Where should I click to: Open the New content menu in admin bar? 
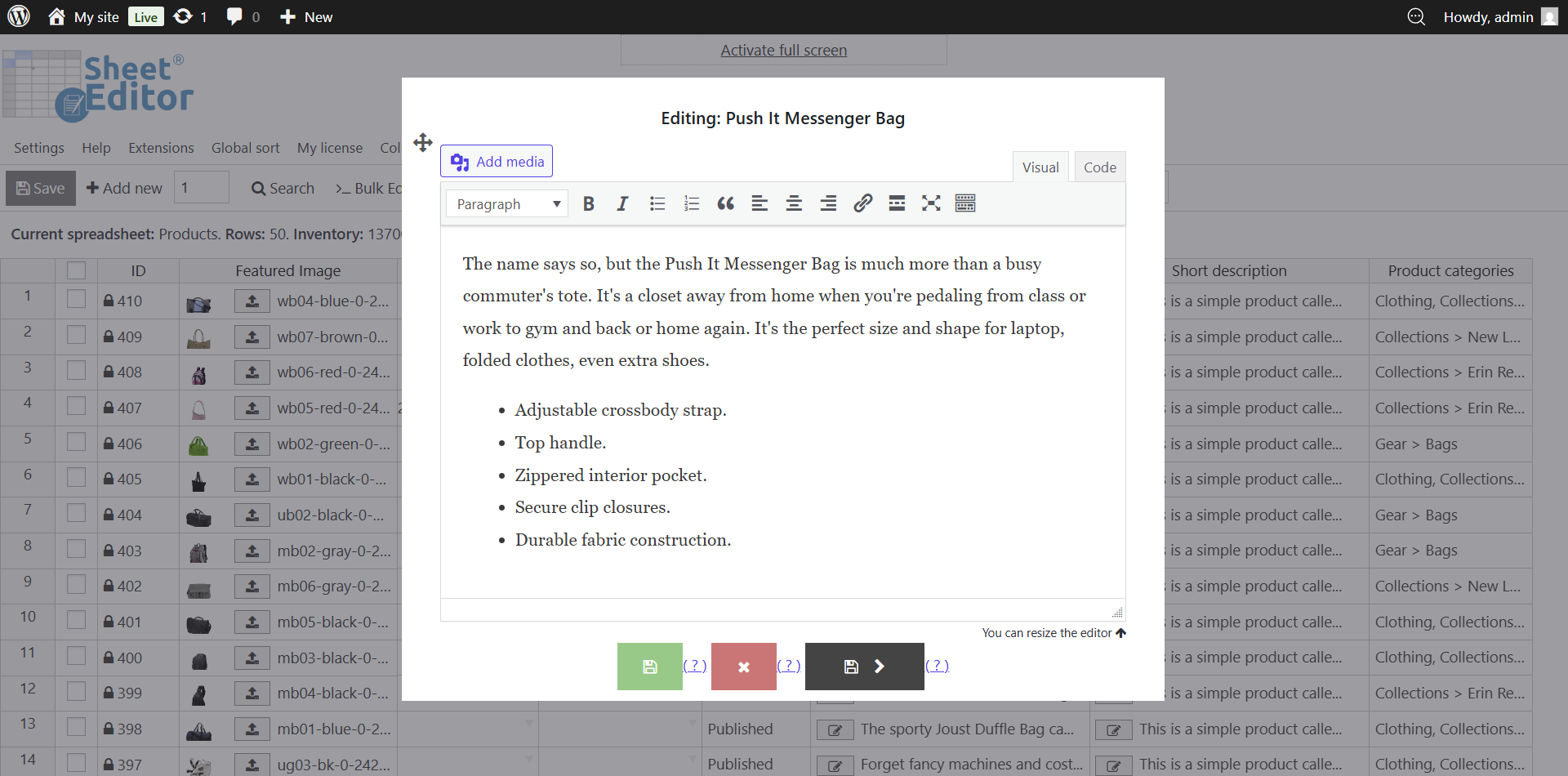tap(306, 16)
